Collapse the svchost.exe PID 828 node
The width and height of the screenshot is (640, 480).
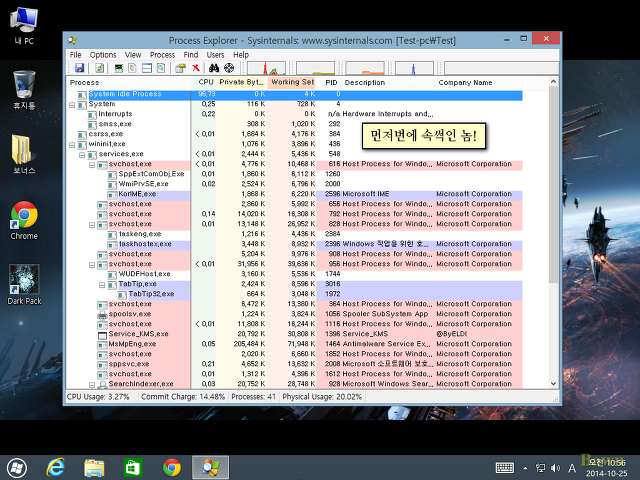(92, 225)
